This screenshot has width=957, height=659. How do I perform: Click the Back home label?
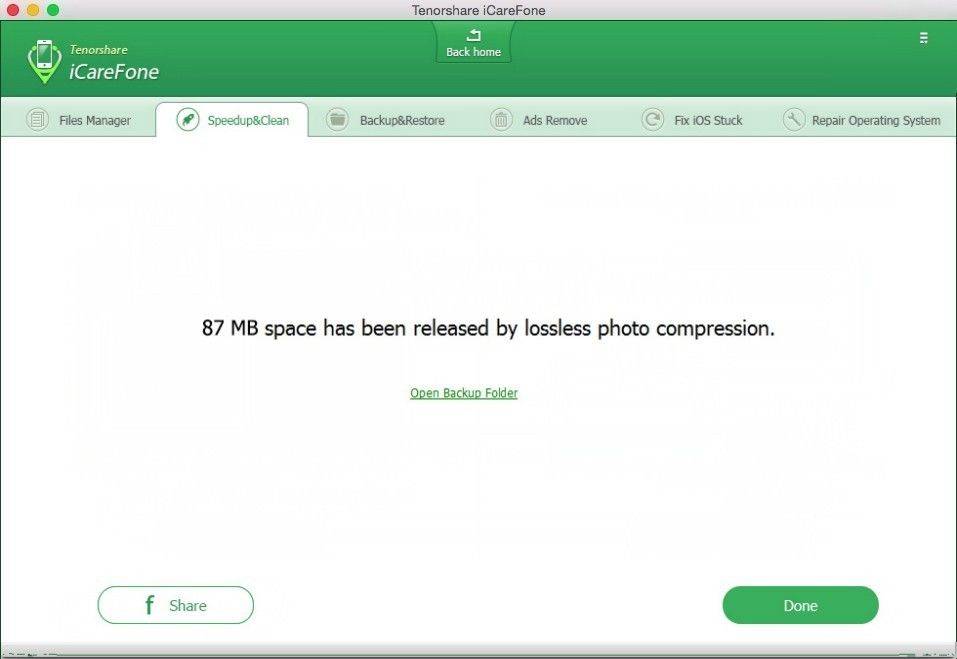pyautogui.click(x=473, y=52)
